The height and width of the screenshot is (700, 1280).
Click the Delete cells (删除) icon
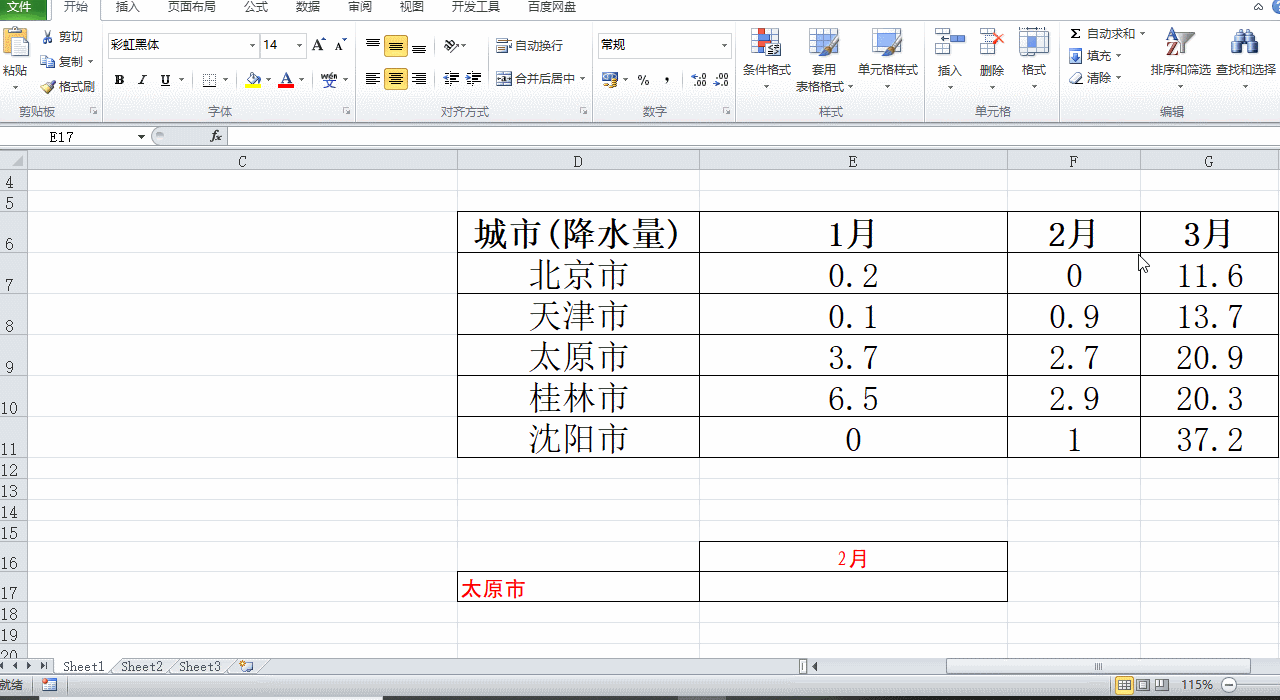pyautogui.click(x=991, y=42)
